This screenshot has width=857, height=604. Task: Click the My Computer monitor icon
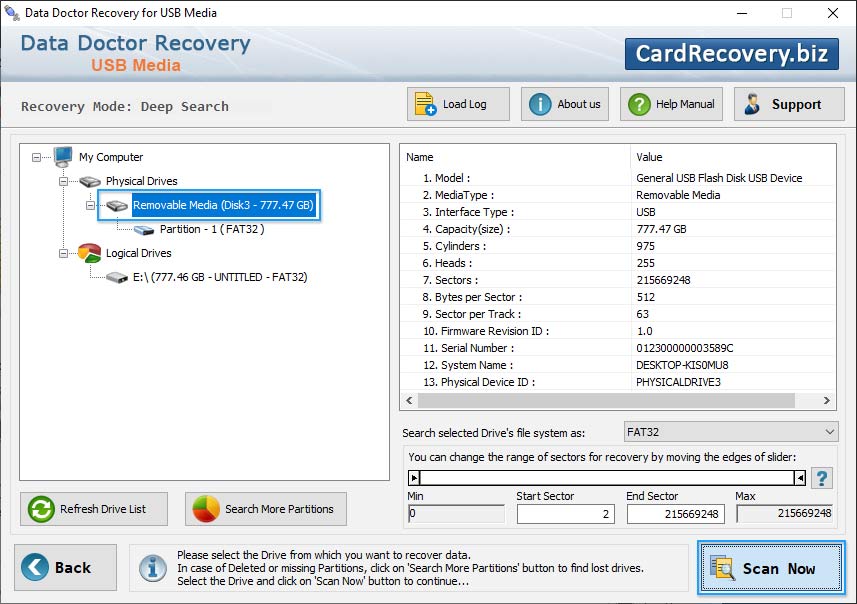[x=63, y=157]
